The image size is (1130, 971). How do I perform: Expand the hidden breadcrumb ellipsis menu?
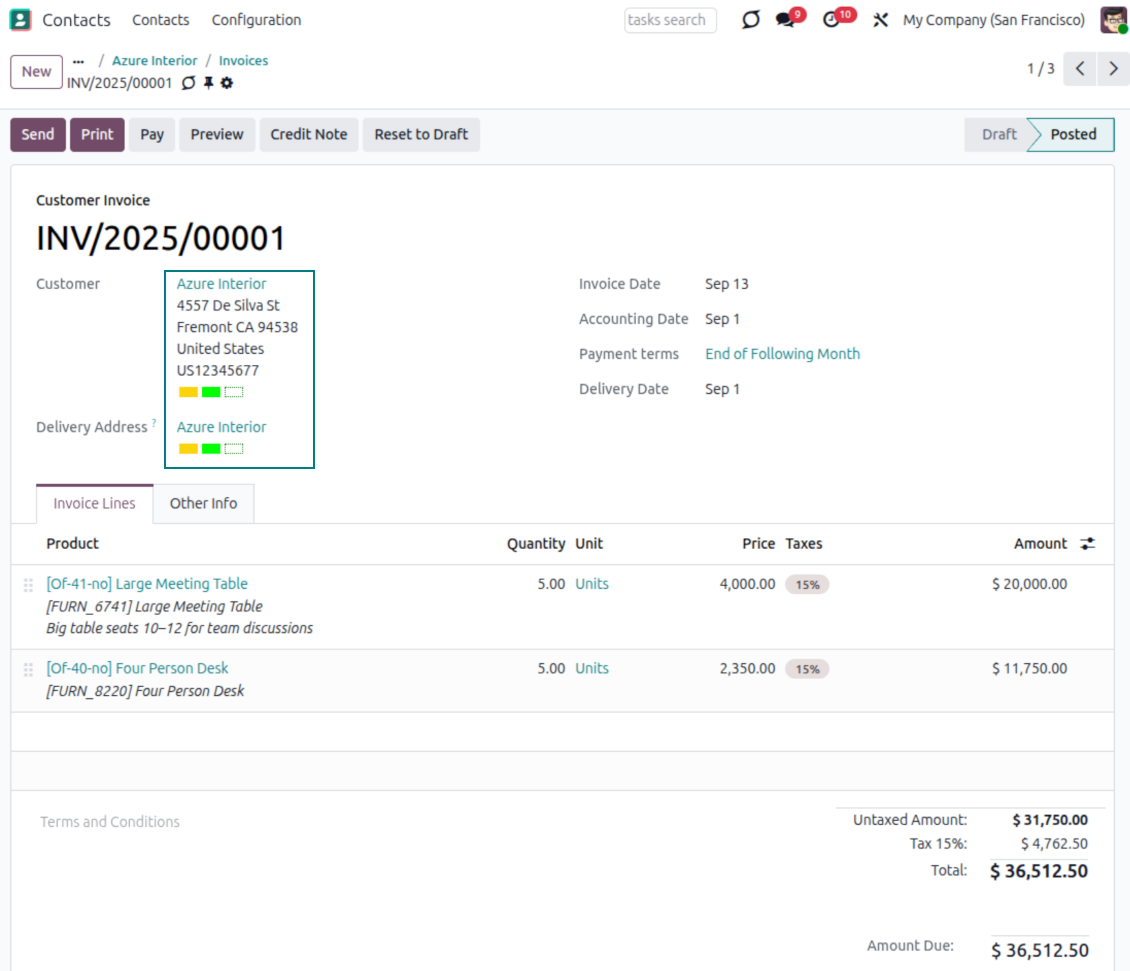tap(78, 60)
